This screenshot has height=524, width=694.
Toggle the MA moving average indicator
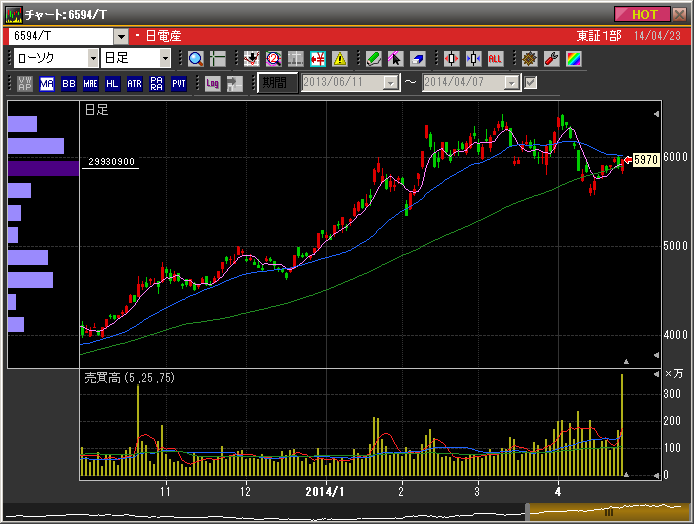pos(47,83)
